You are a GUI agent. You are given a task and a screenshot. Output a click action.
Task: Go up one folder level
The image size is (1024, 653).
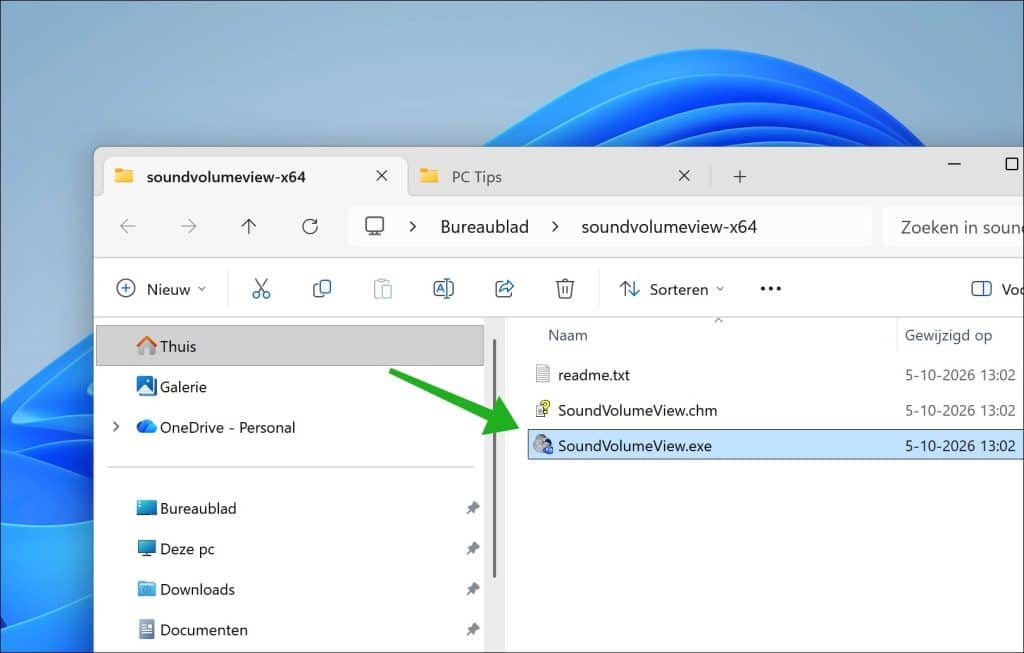249,227
